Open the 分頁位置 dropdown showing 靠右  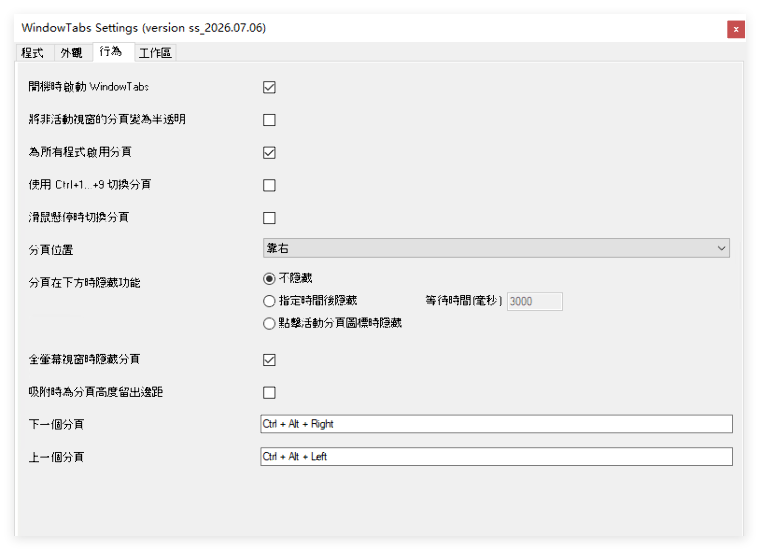(496, 248)
